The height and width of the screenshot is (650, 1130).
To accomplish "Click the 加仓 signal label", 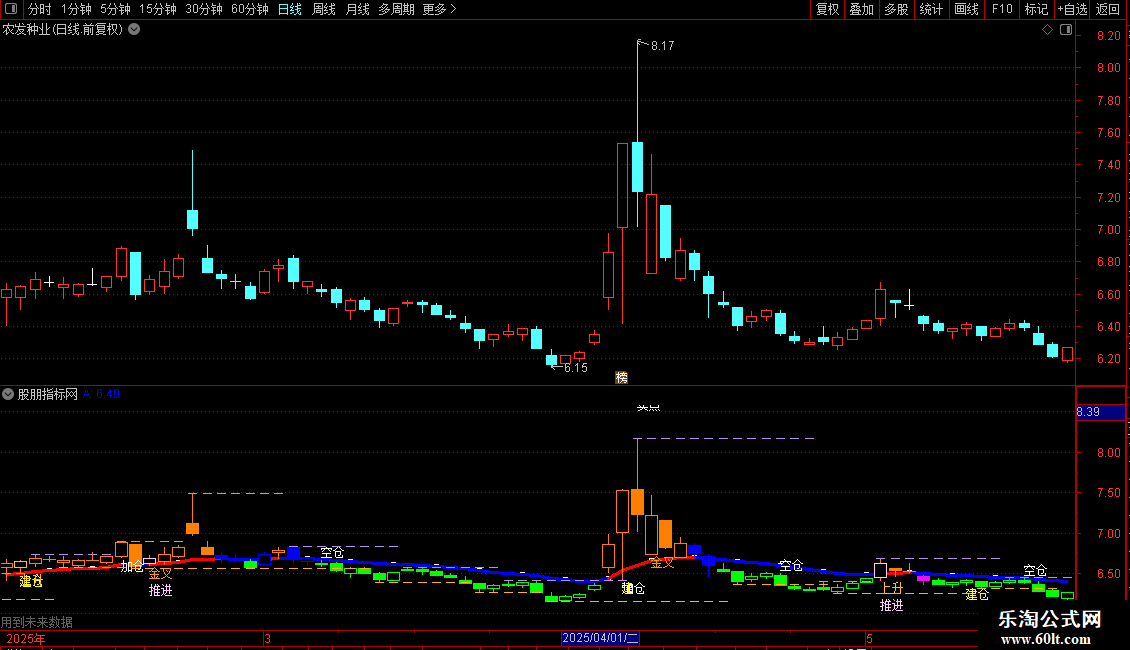I will coord(132,566).
